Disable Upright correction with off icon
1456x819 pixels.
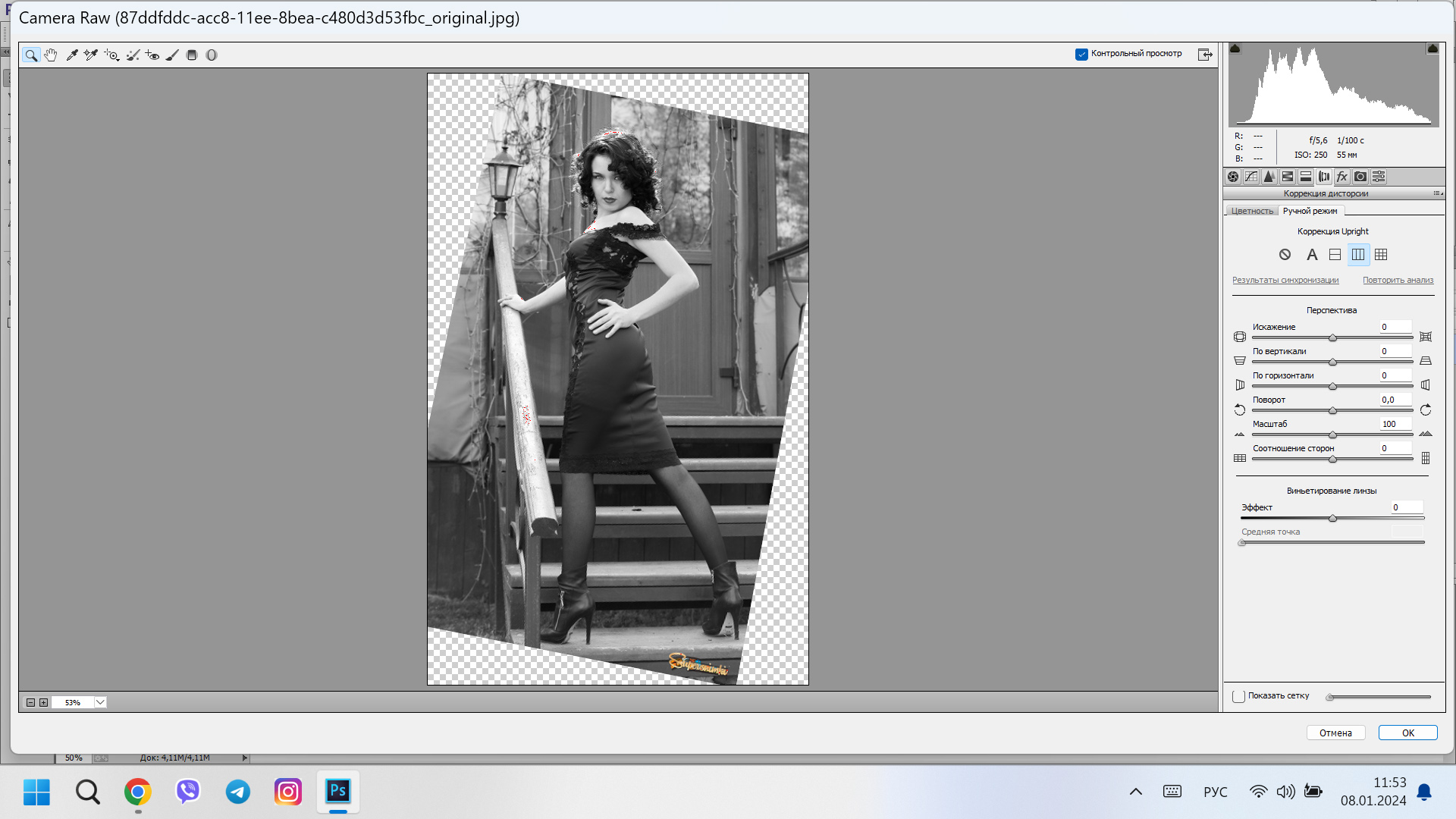[1285, 255]
